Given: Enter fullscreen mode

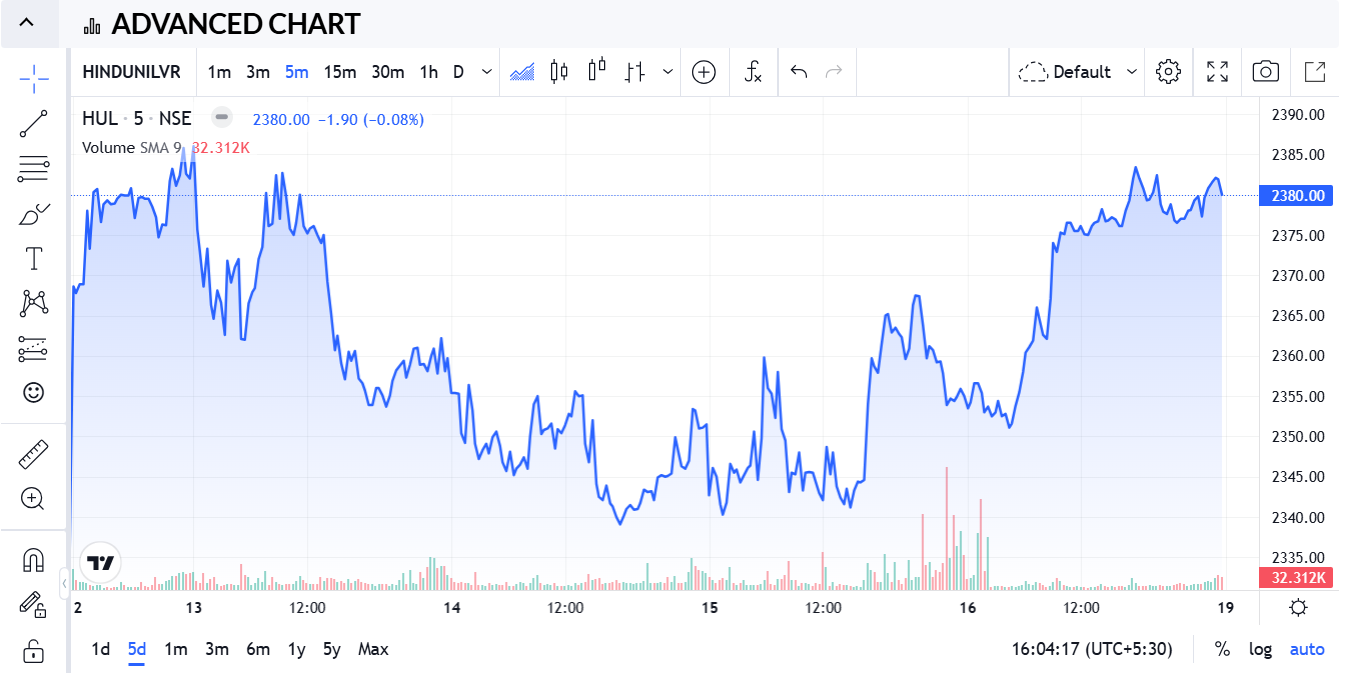Looking at the screenshot, I should (x=1217, y=72).
